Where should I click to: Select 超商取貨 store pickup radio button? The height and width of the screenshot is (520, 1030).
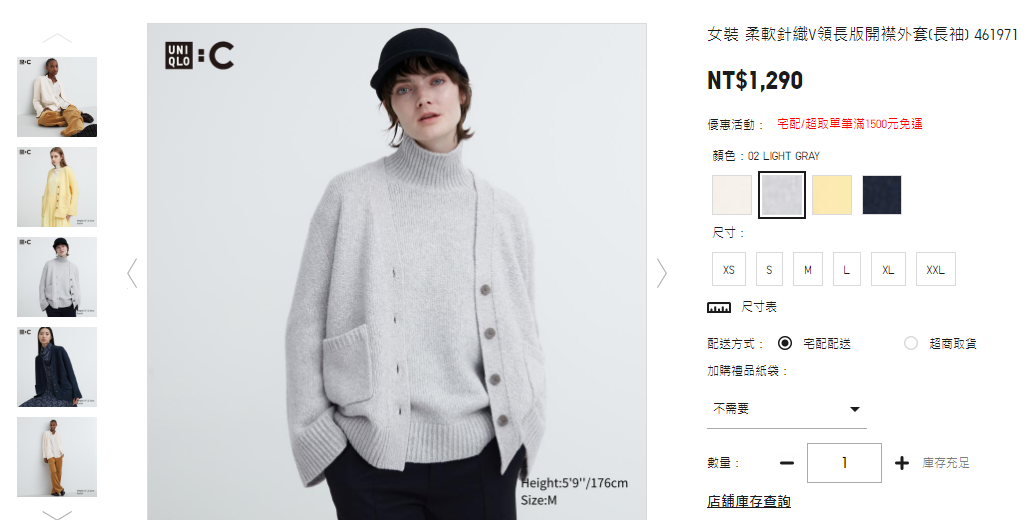click(910, 343)
